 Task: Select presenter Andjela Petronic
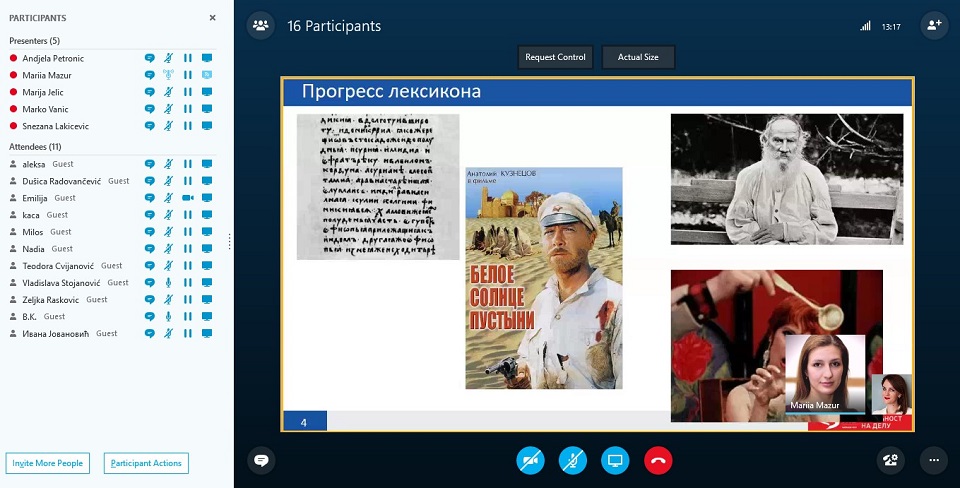tap(53, 58)
